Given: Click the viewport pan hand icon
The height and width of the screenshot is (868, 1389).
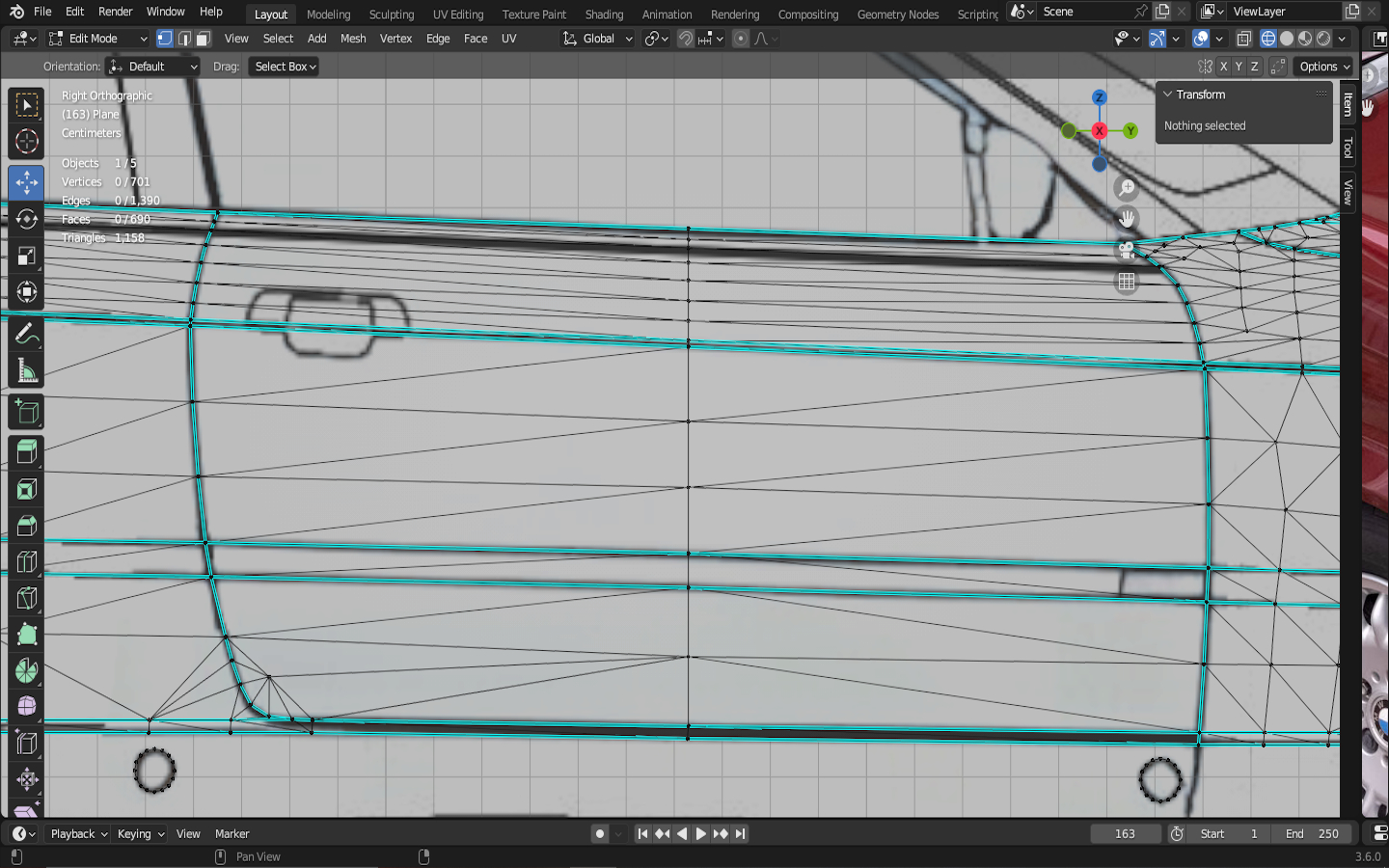Looking at the screenshot, I should click(x=1126, y=219).
